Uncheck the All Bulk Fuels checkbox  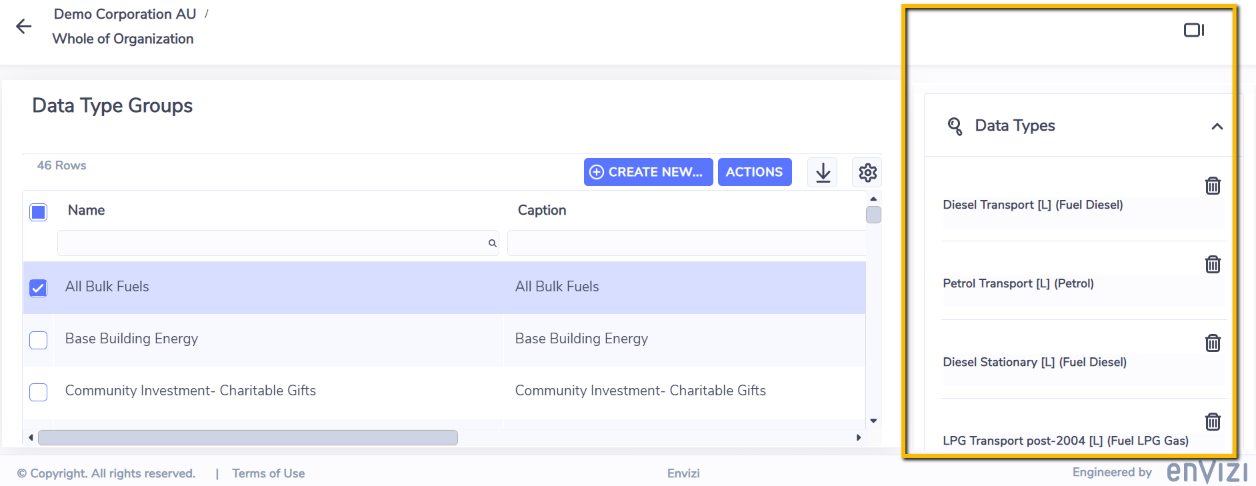[38, 288]
